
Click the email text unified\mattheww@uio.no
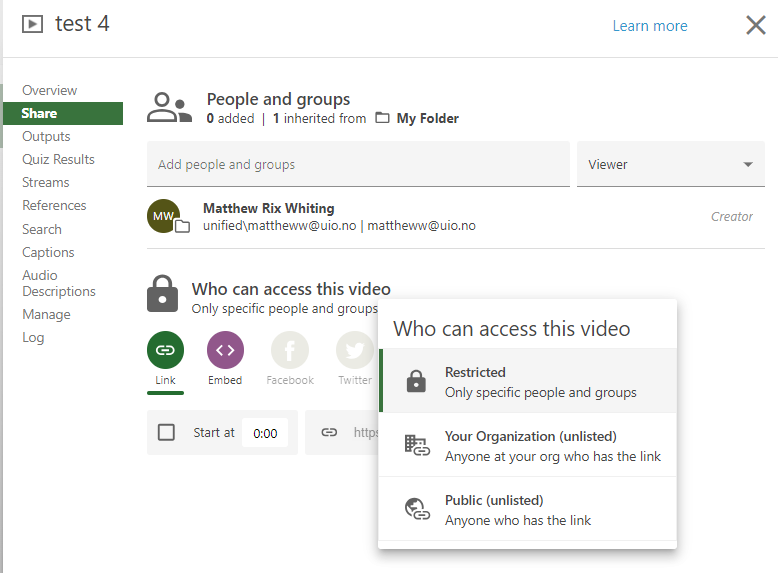(x=279, y=226)
